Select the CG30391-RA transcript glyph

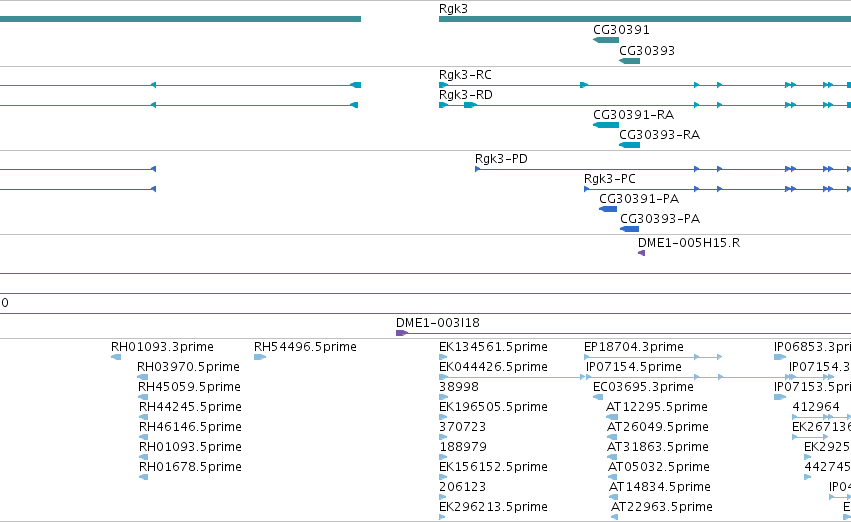[606, 125]
